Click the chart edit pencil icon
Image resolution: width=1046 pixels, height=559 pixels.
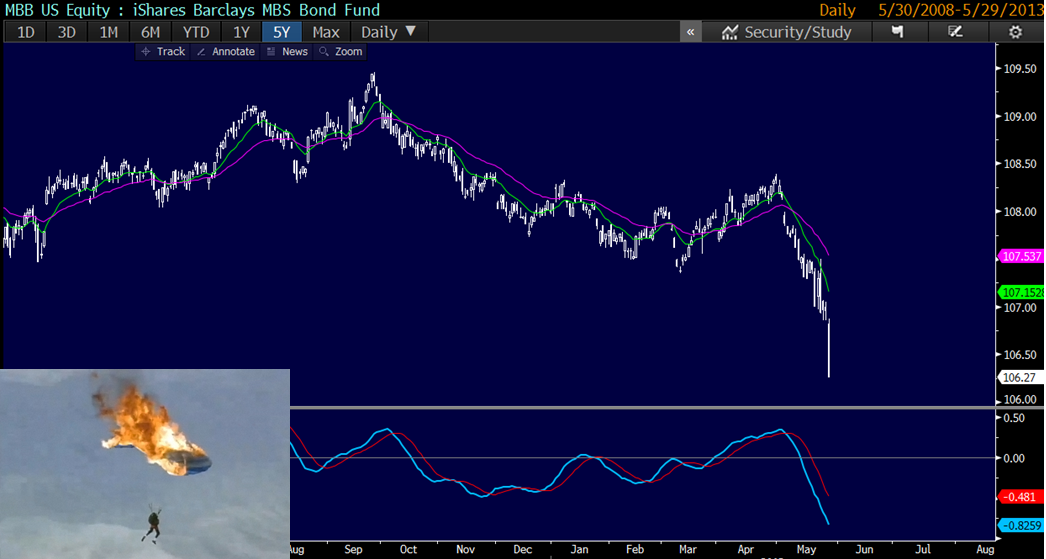pos(955,32)
